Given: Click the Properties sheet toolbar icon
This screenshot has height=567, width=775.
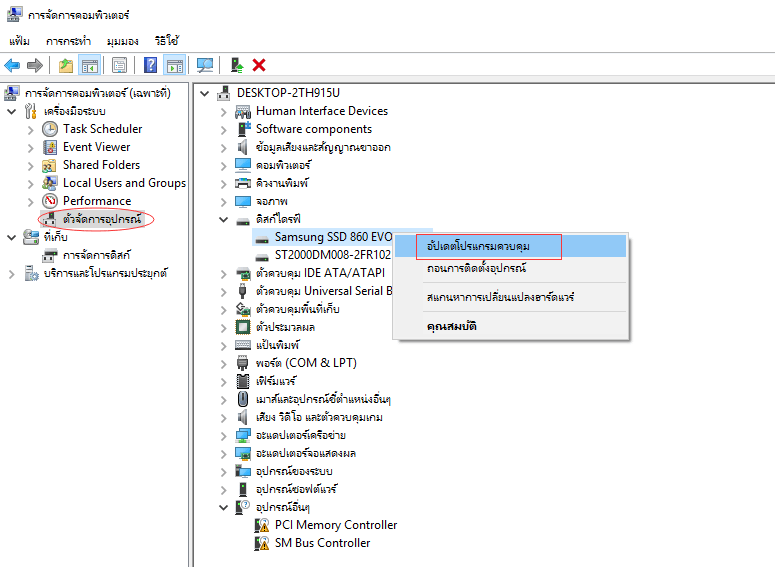Looking at the screenshot, I should point(119,65).
